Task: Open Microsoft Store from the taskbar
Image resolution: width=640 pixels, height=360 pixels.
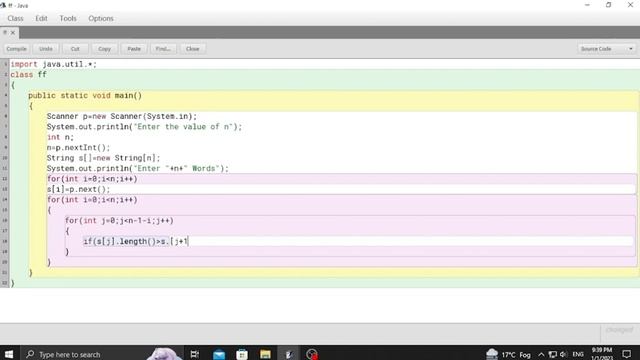Action: click(242, 354)
